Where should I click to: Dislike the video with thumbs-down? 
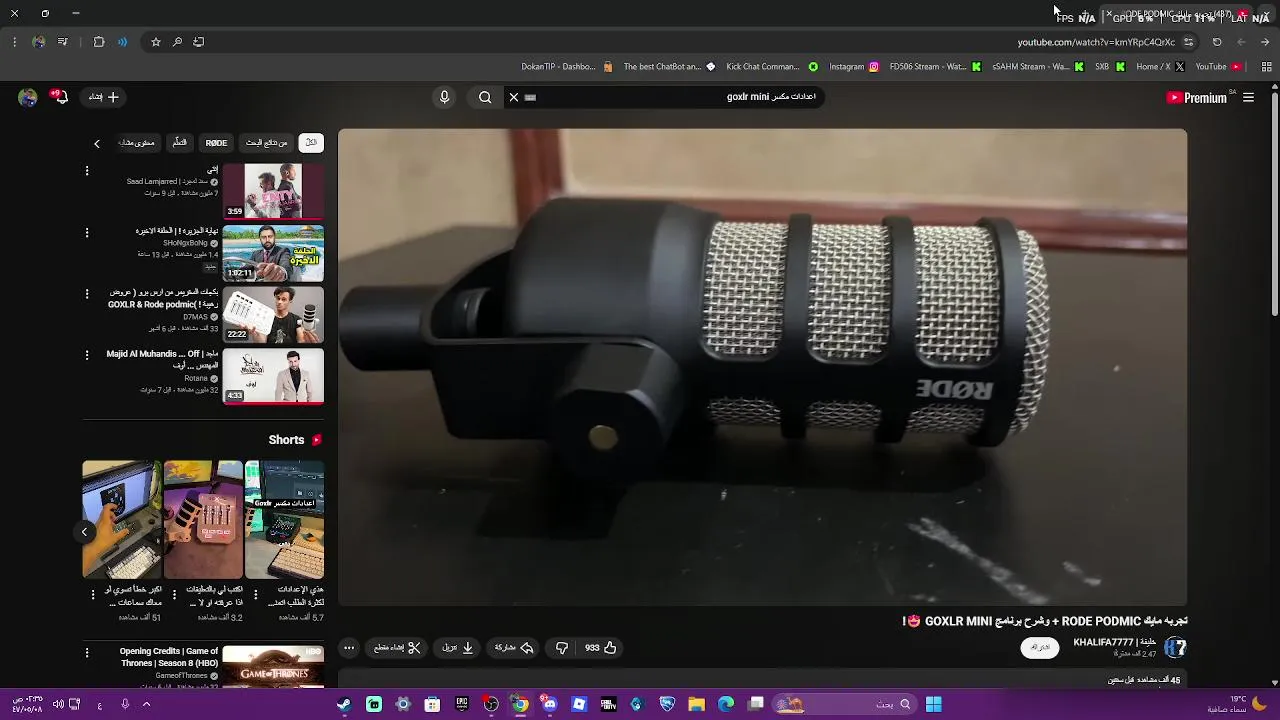click(x=562, y=648)
